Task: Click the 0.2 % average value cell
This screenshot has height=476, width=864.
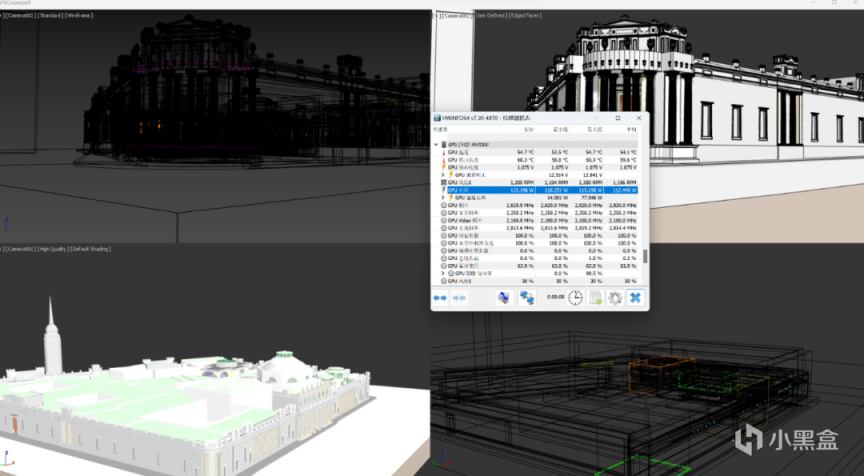Action: 630,258
